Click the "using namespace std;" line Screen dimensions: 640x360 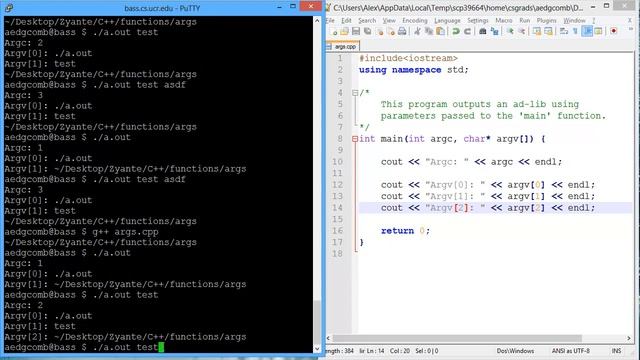(414, 70)
